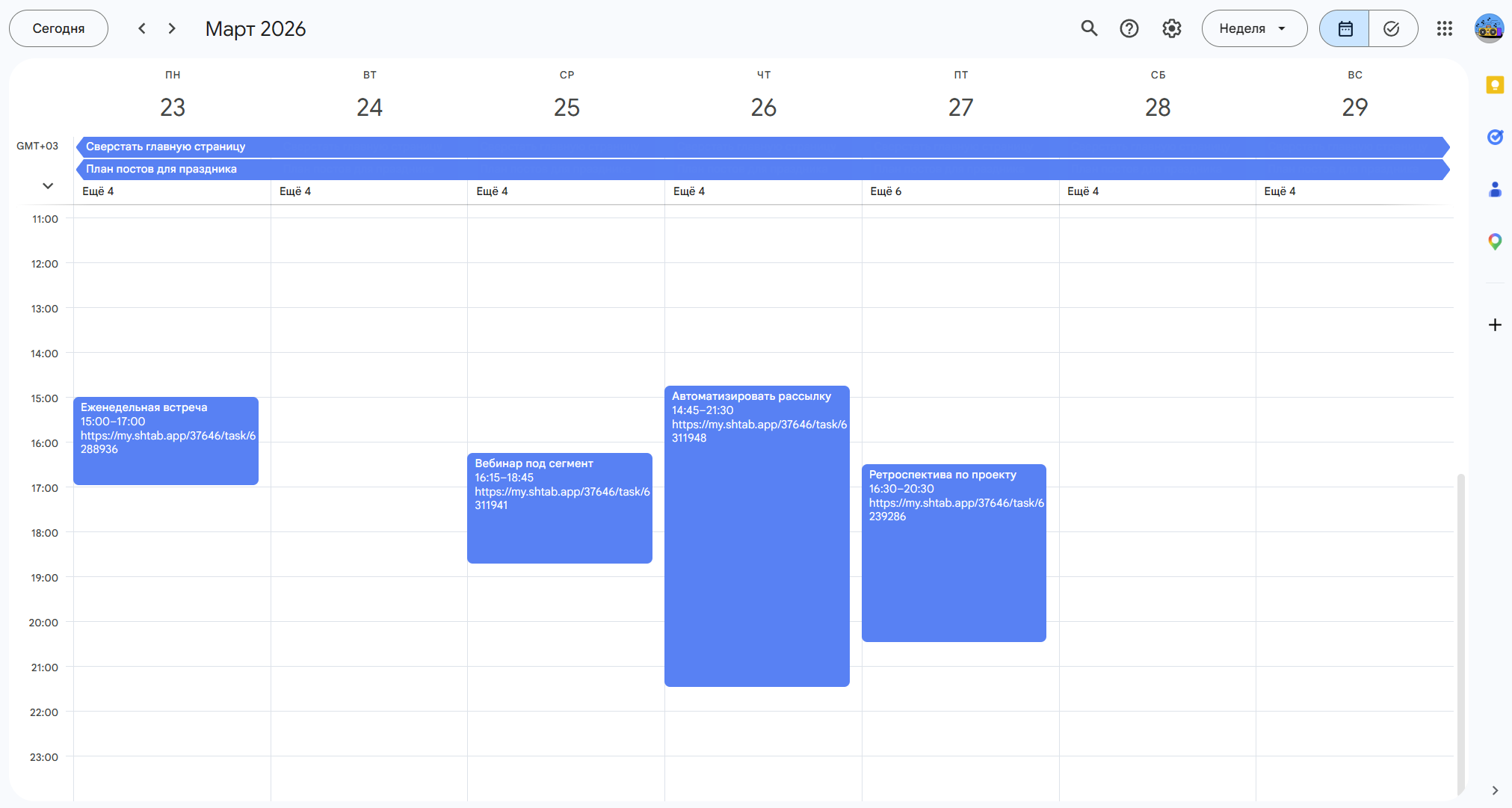This screenshot has width=1512, height=808.
Task: Select the Thursday 26 date header
Action: click(x=763, y=107)
